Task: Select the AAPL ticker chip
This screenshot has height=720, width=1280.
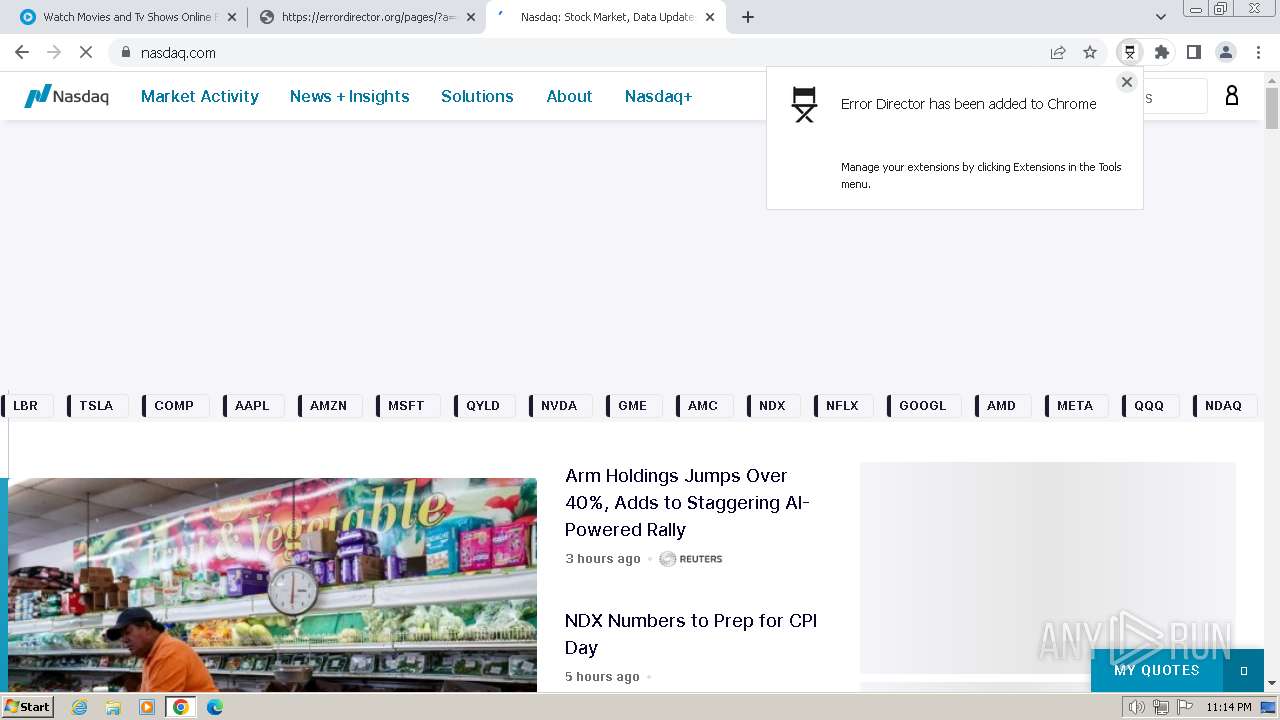Action: [252, 405]
